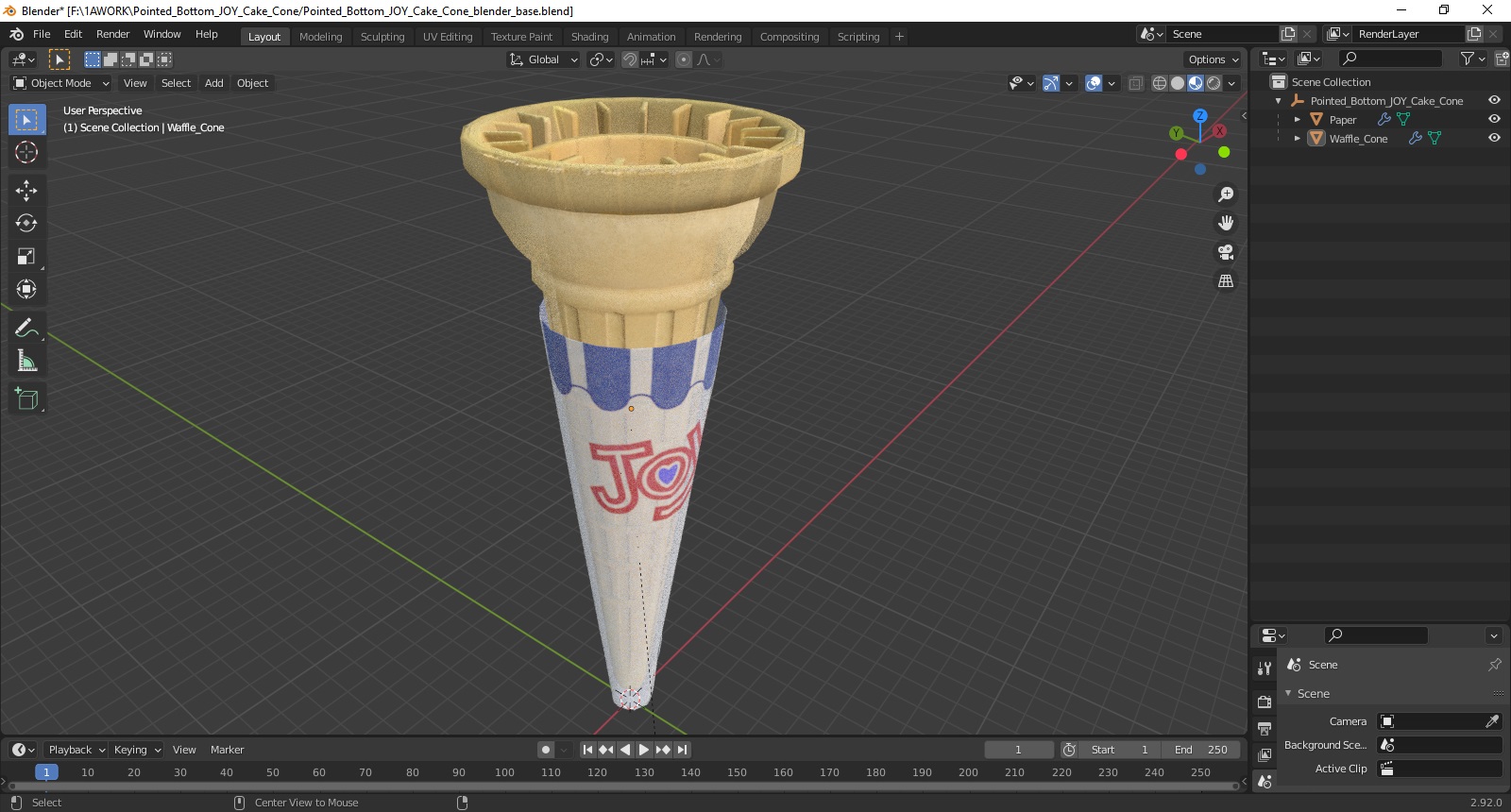Click the blue Z axis gizmo ball
The image size is (1511, 812).
tap(1199, 115)
